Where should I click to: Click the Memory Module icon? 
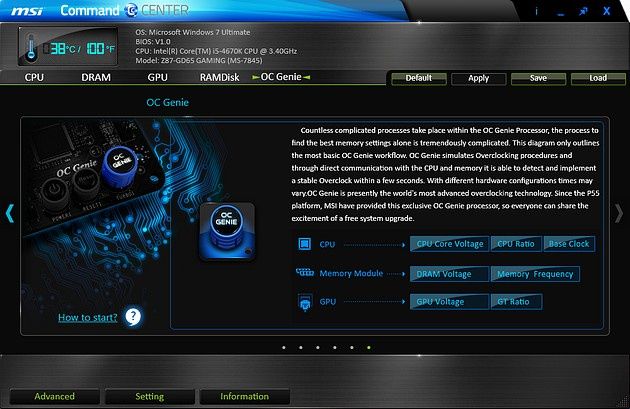click(305, 273)
